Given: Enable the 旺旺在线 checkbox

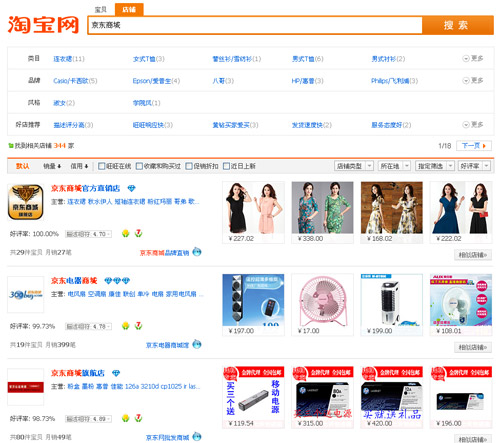Looking at the screenshot, I should point(102,166).
